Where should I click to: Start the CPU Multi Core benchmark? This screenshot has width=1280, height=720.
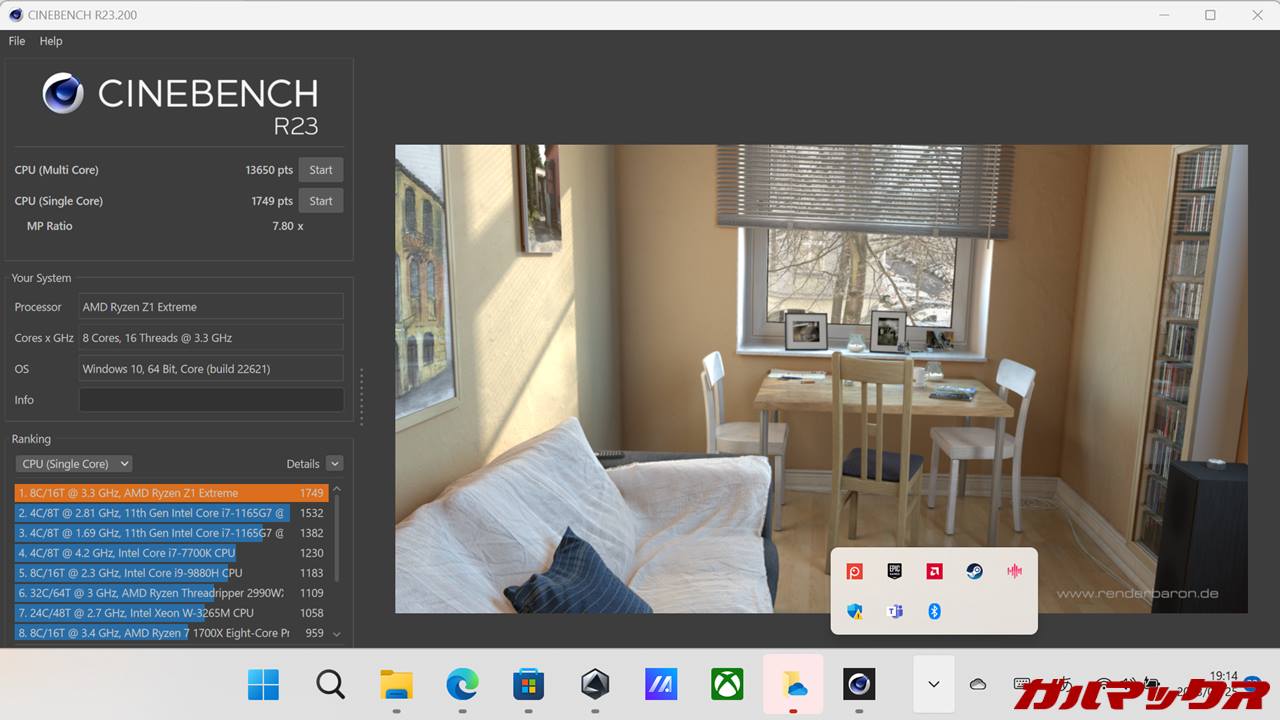[x=320, y=170]
